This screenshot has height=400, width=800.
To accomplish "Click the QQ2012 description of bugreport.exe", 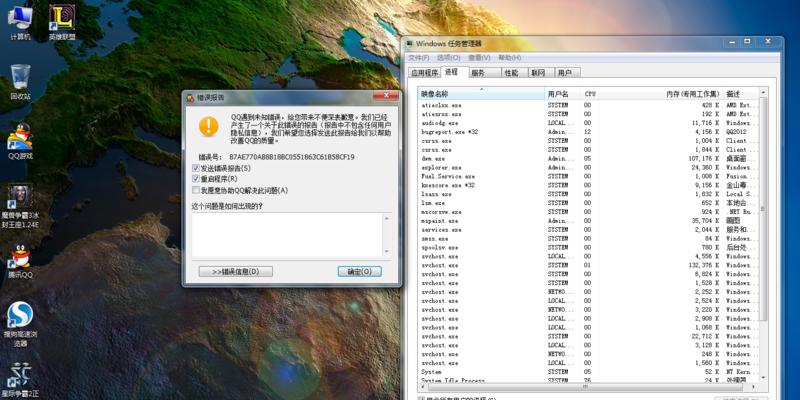I will tap(736, 132).
